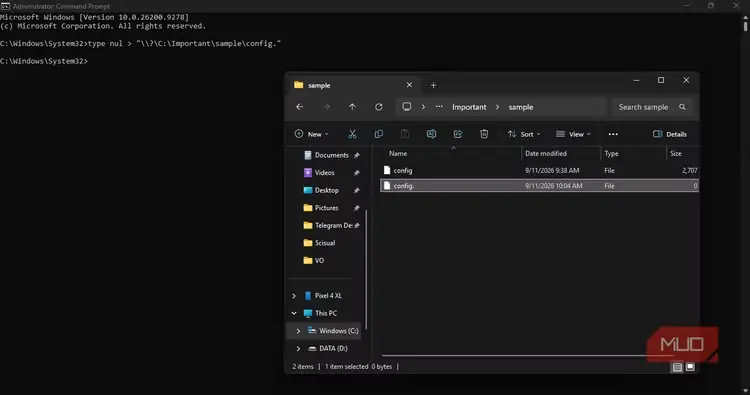Click the Rename icon in Explorer toolbar
750x395 pixels.
431,134
